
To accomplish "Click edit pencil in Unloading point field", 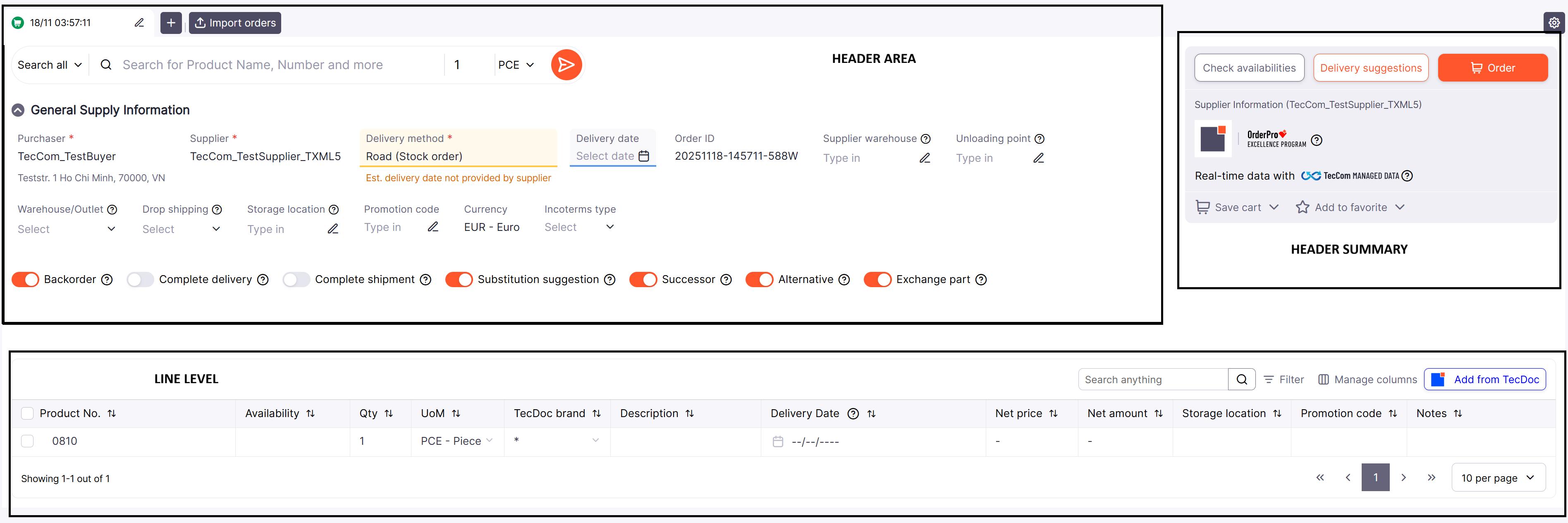I will [x=1038, y=158].
